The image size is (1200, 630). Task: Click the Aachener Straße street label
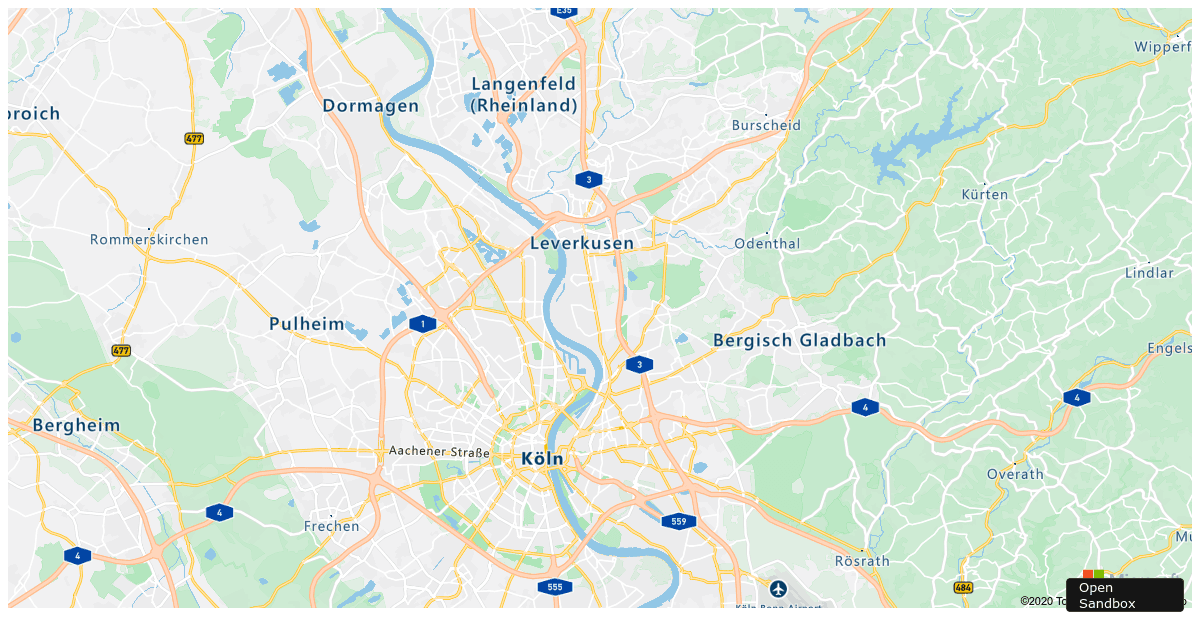click(440, 452)
